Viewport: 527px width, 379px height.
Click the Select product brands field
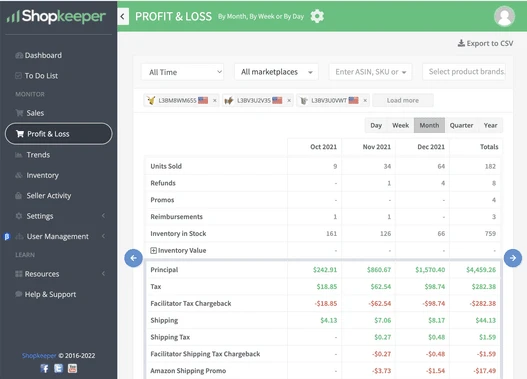[464, 72]
